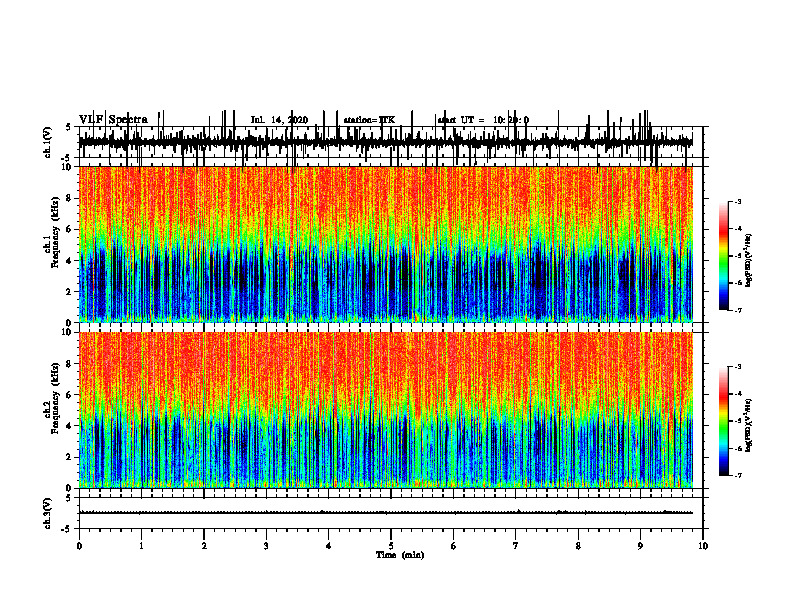Click the '10' kHz tick on ch.2 spectrogram
The height and width of the screenshot is (612, 792).
coord(68,333)
